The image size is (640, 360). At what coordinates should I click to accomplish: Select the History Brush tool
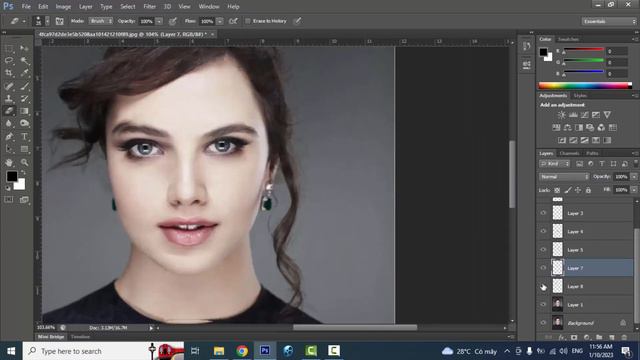click(24, 98)
